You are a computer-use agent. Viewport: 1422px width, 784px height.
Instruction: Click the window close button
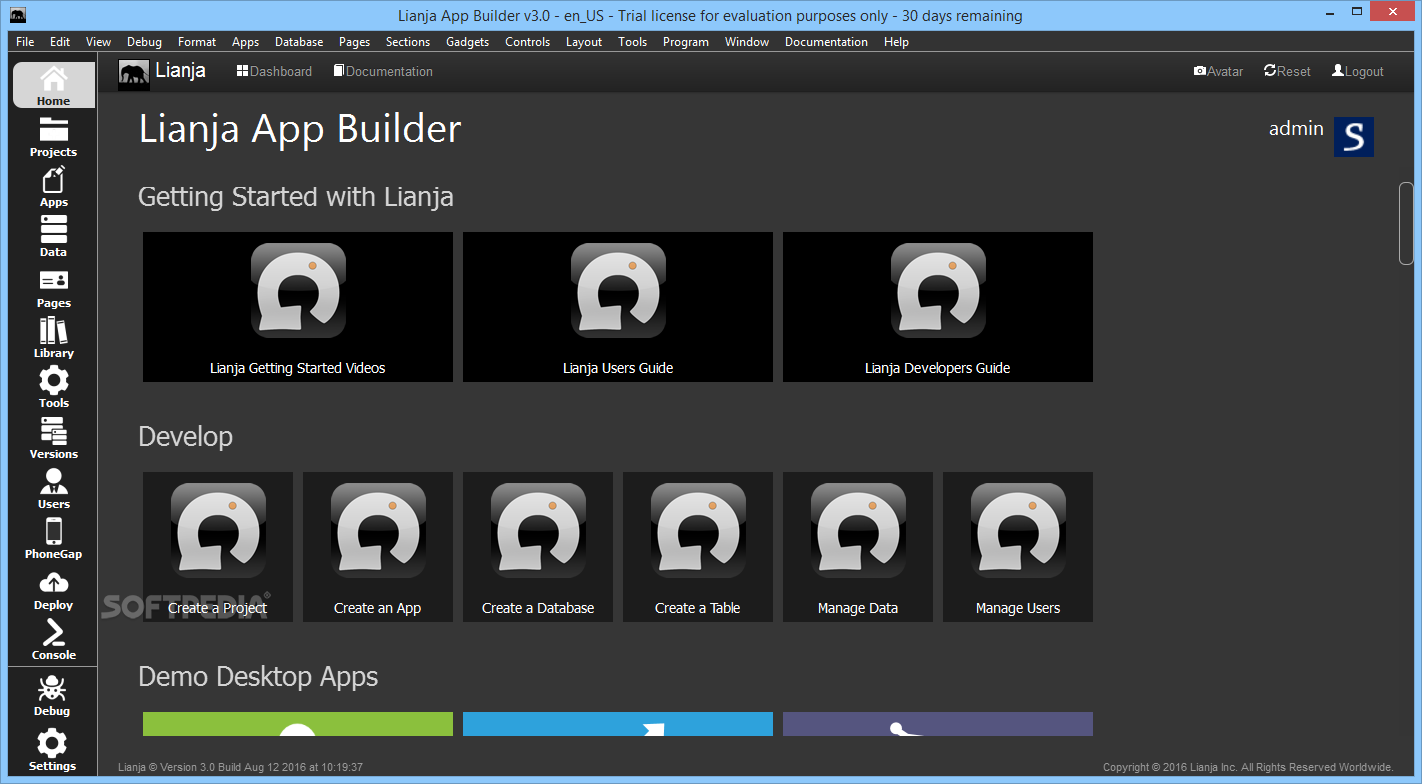click(x=1392, y=11)
